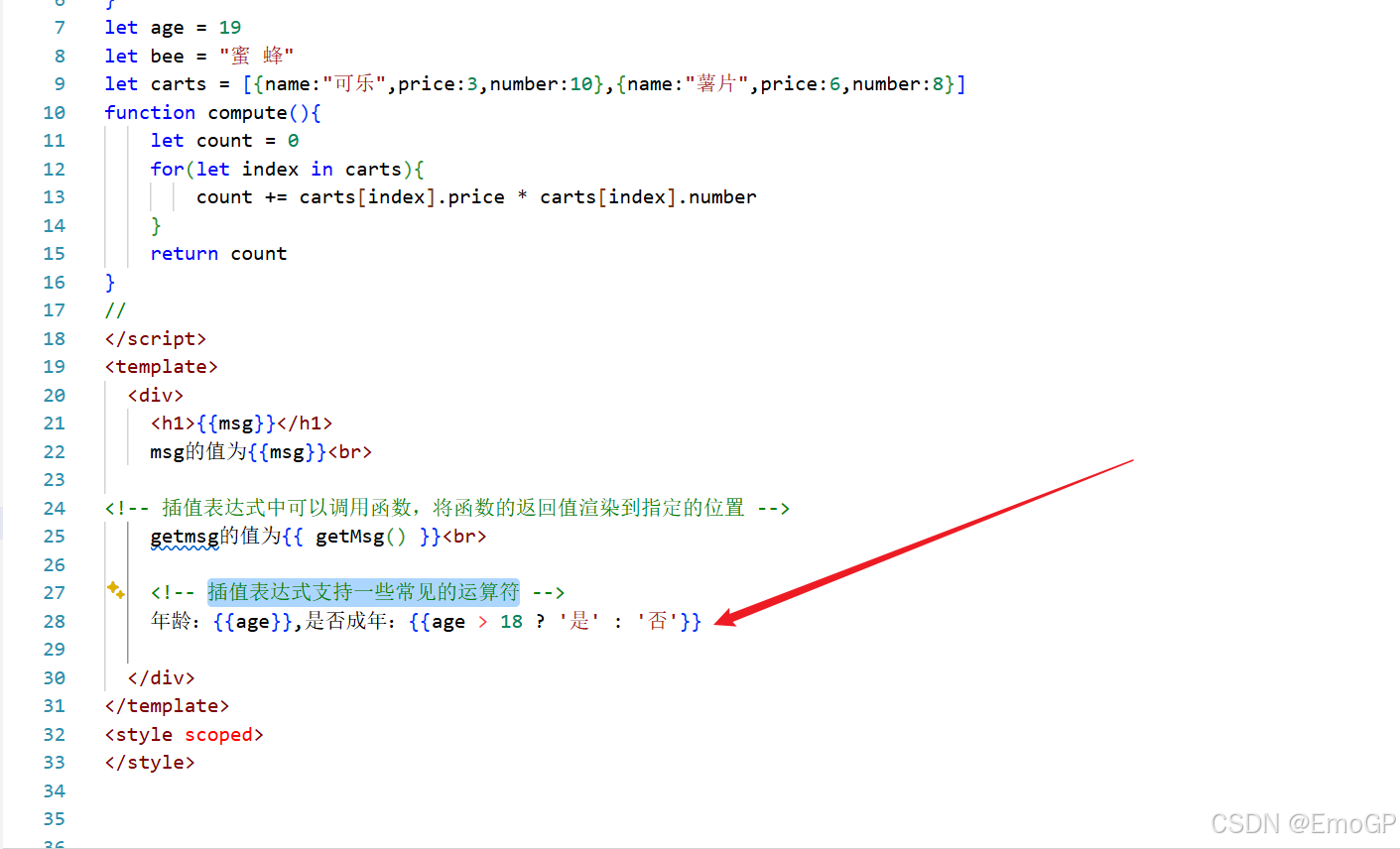Click '年龄:' text on line 28
Image resolution: width=1400 pixels, height=849 pixels.
[x=176, y=622]
